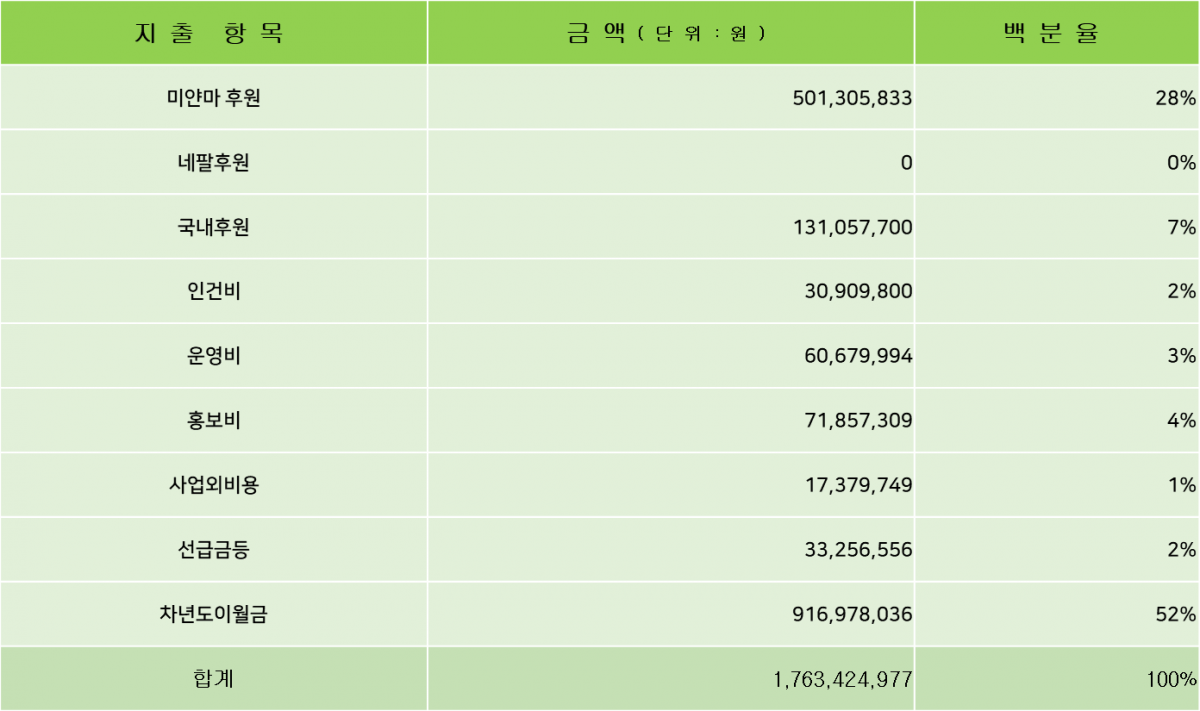Viewport: 1200px width, 711px height.
Task: Select the total 1,763,424,977 cell
Action: coord(671,679)
